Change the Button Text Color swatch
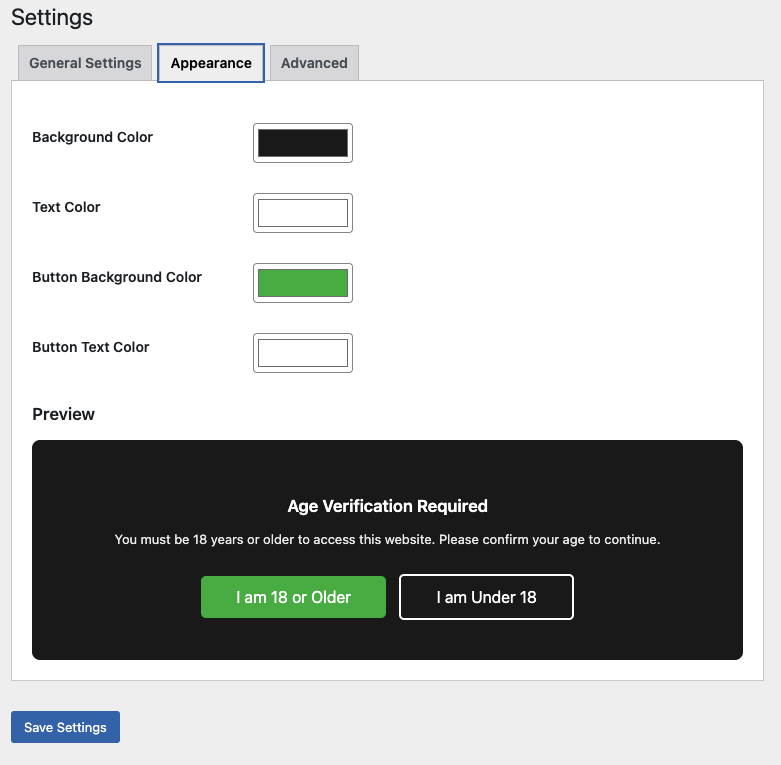This screenshot has height=765, width=781. pos(303,353)
